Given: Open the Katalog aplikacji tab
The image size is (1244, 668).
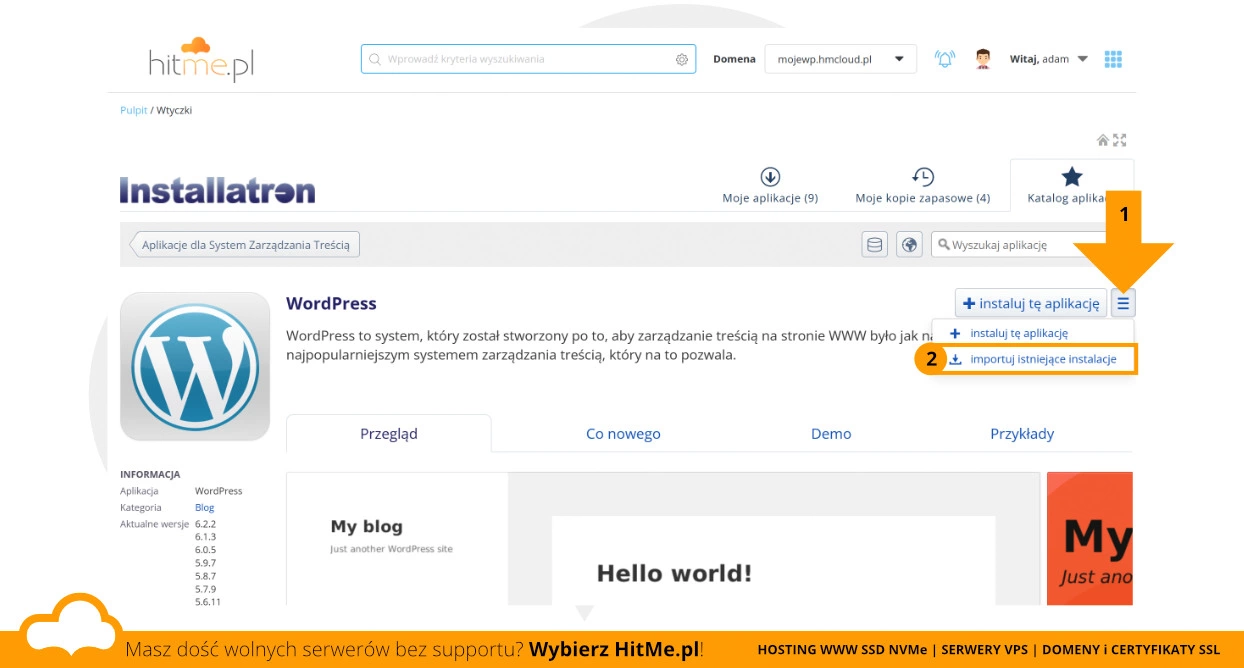Looking at the screenshot, I should pyautogui.click(x=1071, y=186).
